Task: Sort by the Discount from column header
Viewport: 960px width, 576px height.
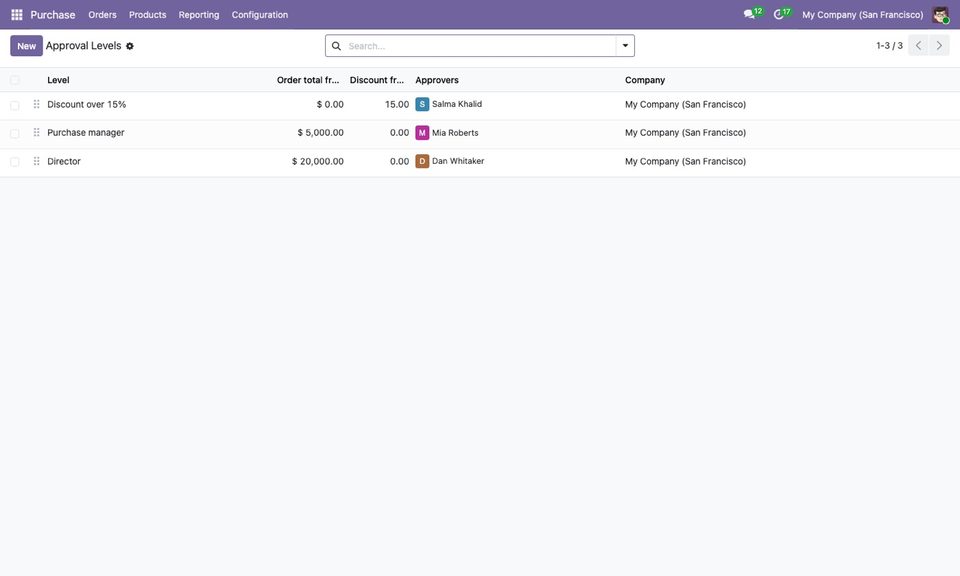Action: (x=377, y=80)
